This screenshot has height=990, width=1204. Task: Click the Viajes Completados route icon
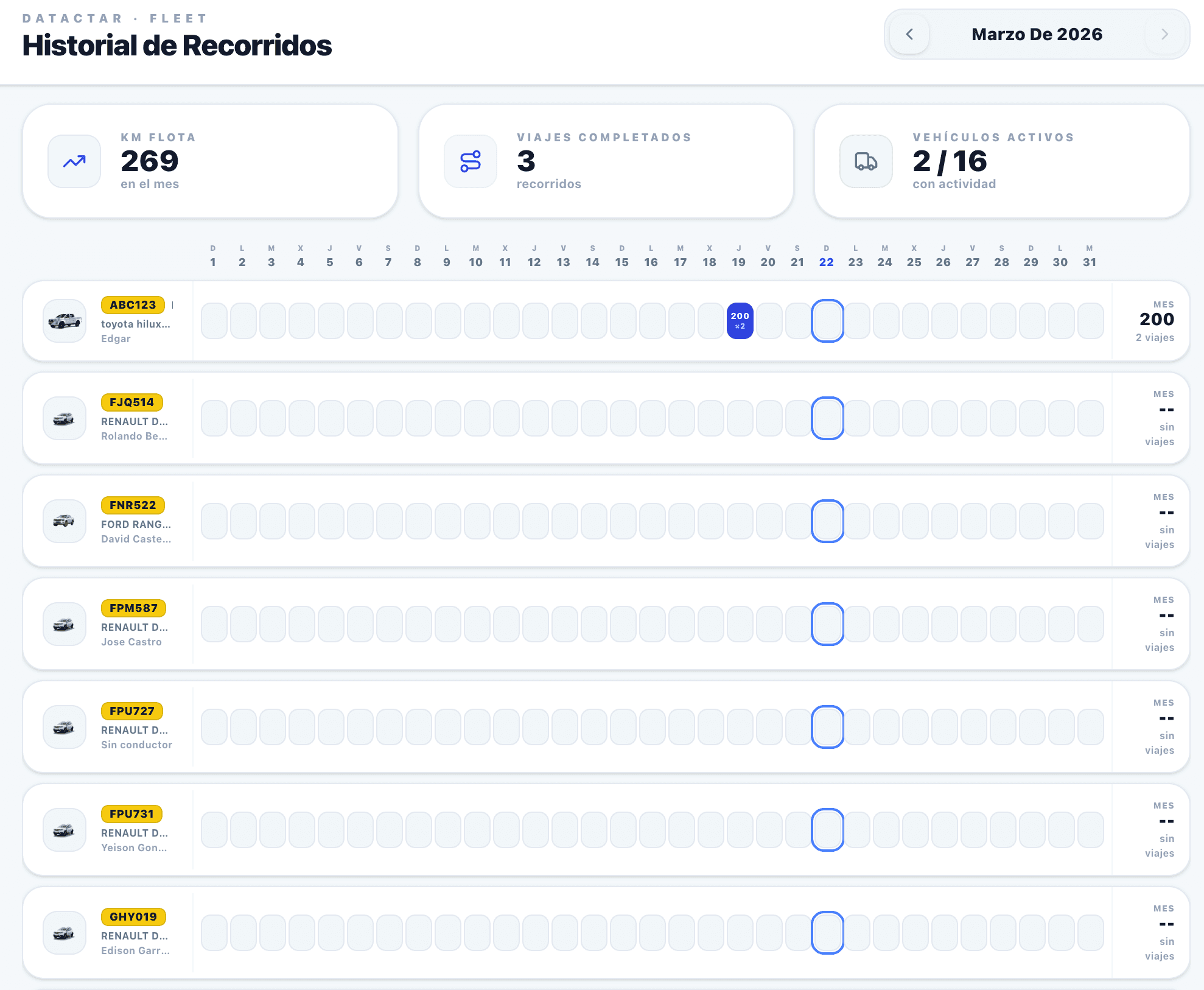point(469,161)
